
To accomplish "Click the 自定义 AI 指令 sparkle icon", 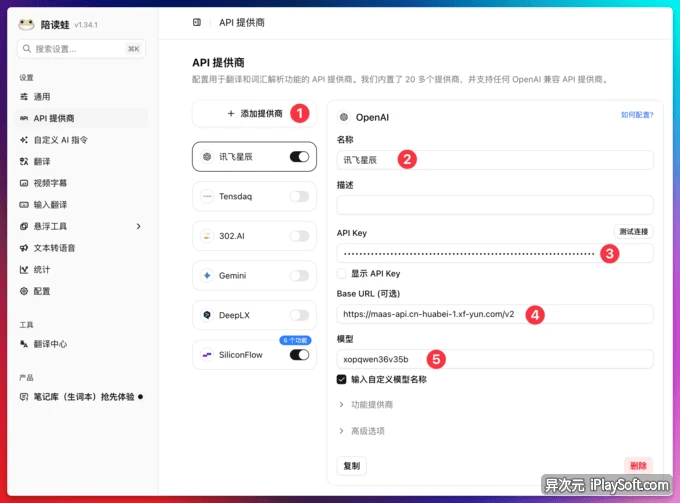I will click(24, 140).
